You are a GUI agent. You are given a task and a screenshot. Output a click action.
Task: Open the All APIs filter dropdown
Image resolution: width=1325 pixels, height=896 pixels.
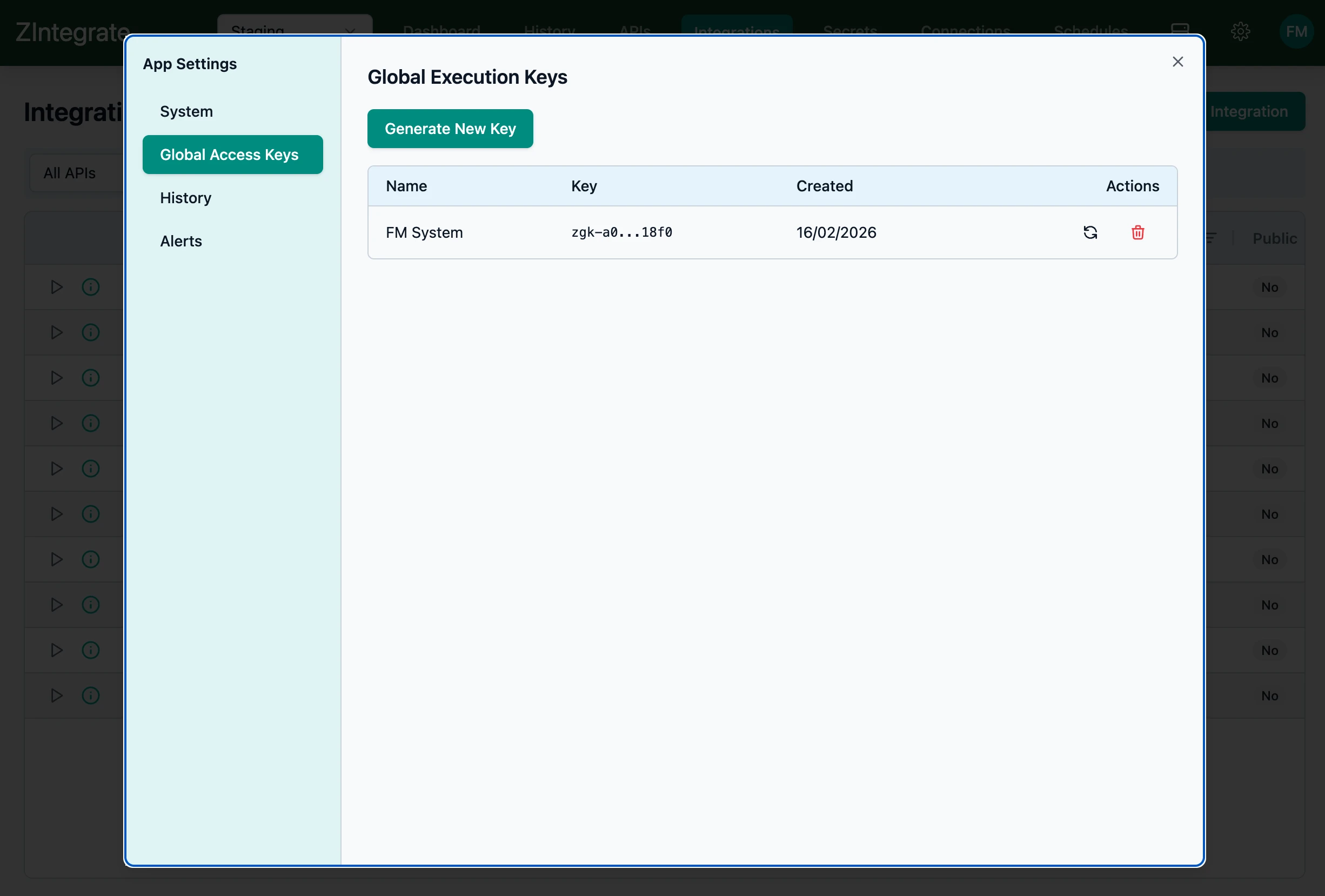click(70, 172)
